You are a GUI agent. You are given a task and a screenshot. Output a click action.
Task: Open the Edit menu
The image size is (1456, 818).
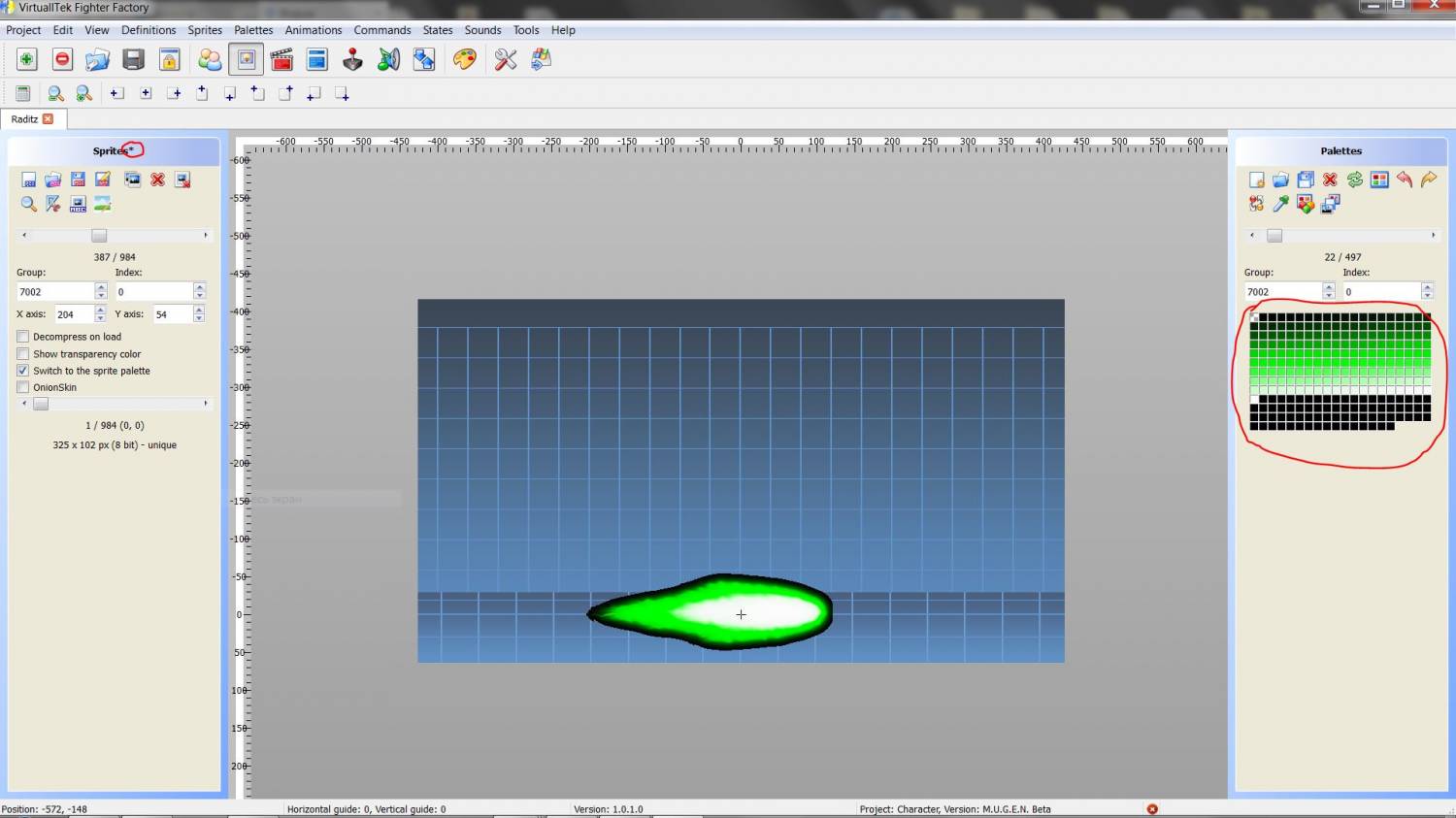point(63,30)
